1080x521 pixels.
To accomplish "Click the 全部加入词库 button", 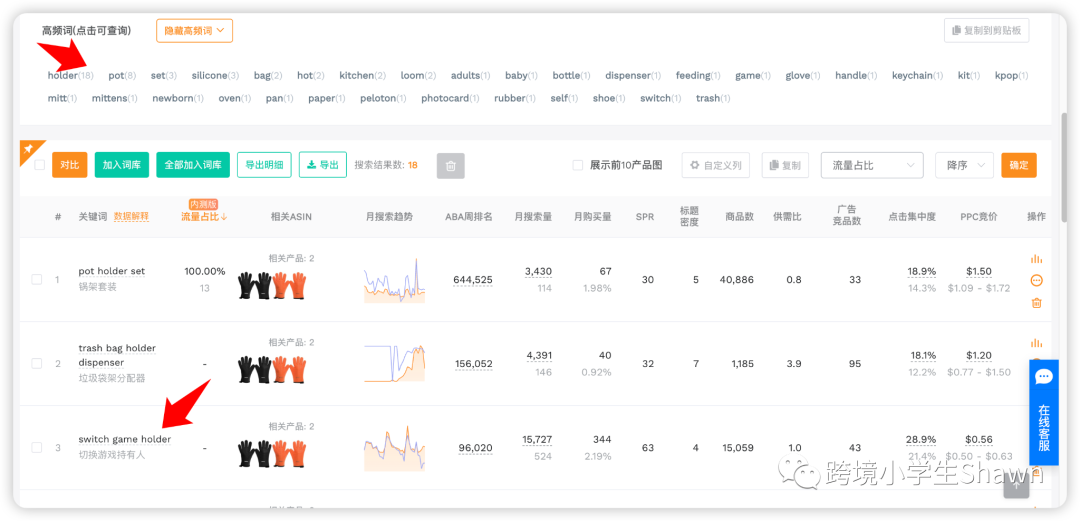I will 193,165.
